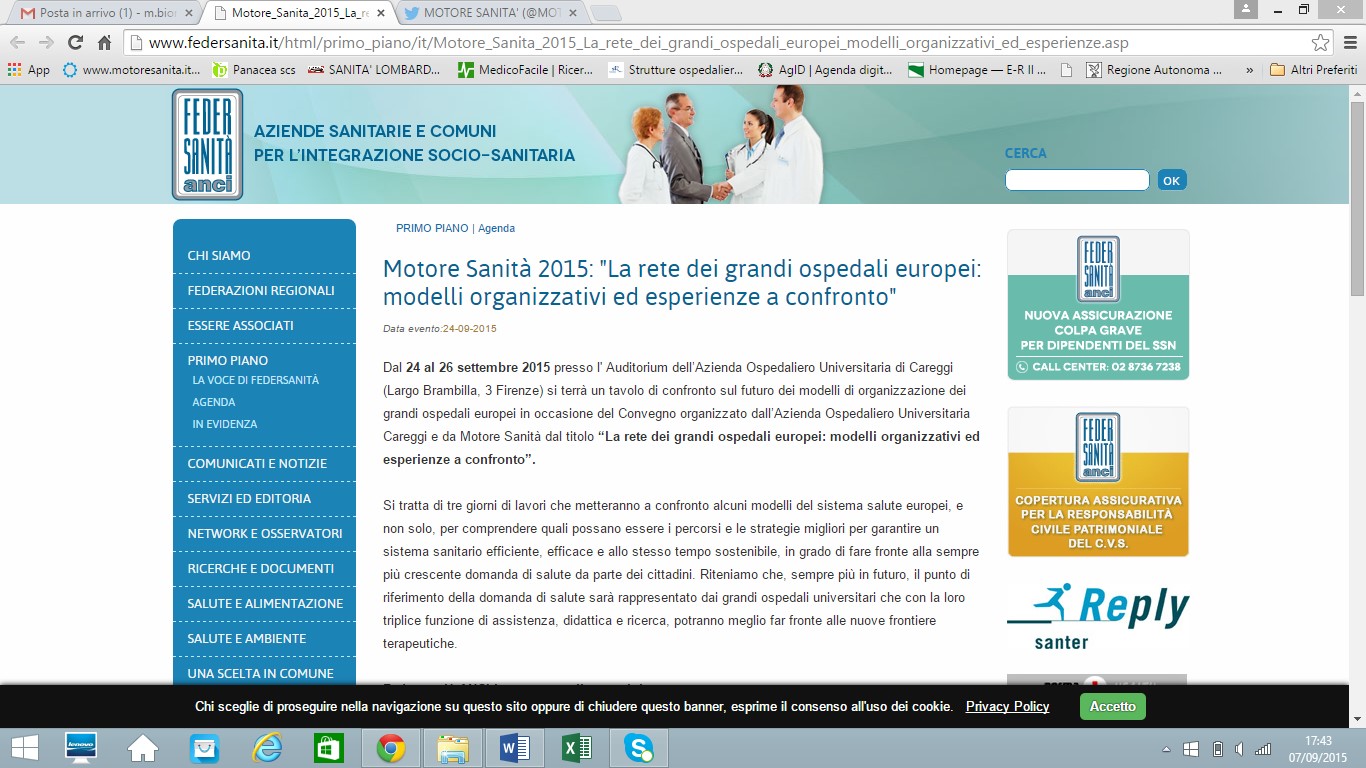Open the Apps shortcut in bookmarks bar
This screenshot has width=1366, height=768.
[x=28, y=70]
